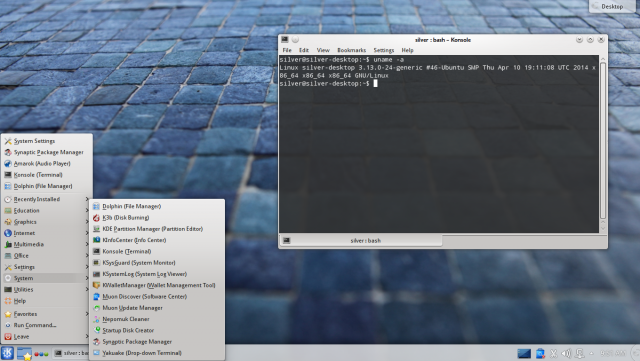
Task: Click the new tab icon in the Konsole tab bar
Action: (x=287, y=241)
